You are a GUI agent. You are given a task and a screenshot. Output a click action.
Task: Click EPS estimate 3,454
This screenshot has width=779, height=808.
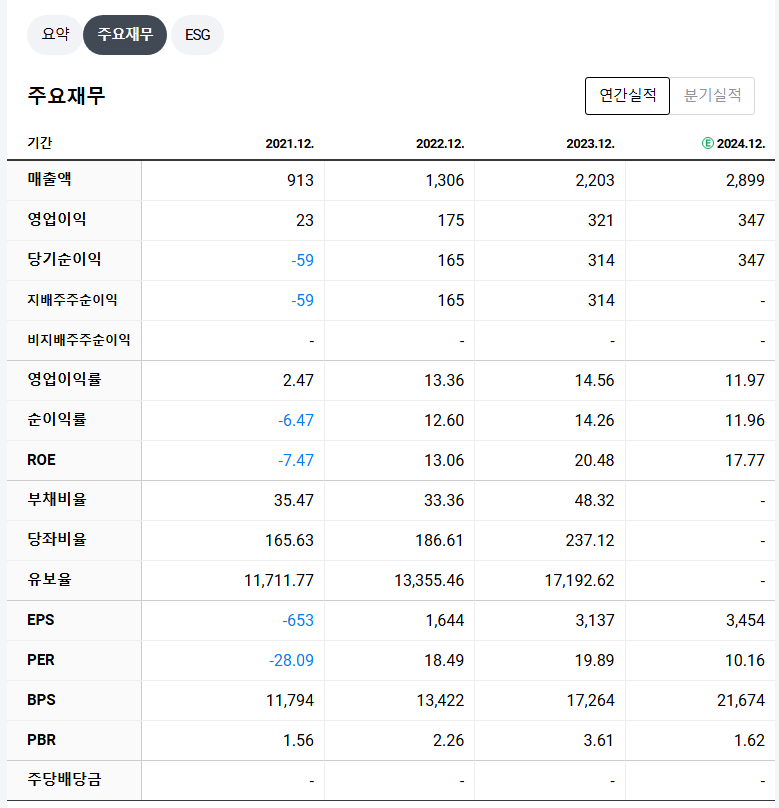coord(746,620)
